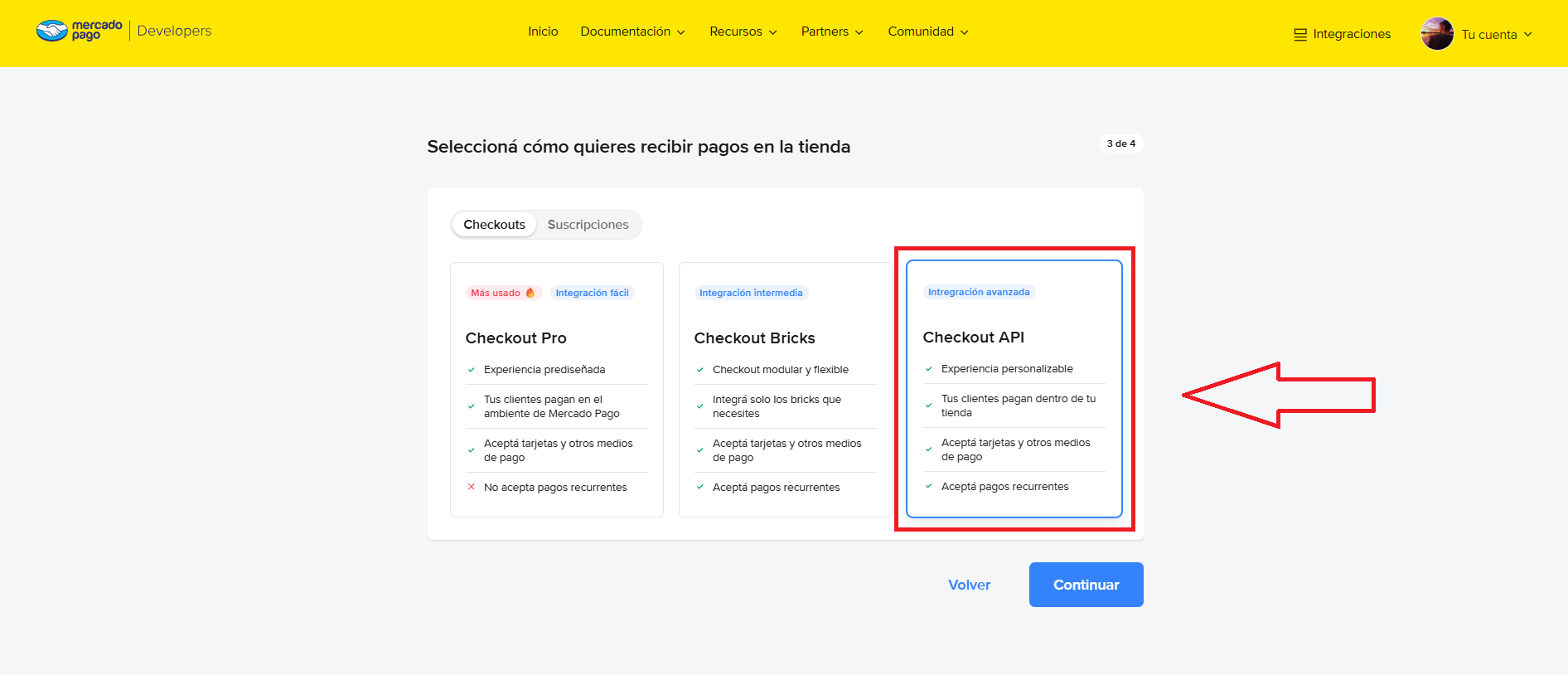Click Aceptá pagos recurrentes in Checkout Bricks card
The width and height of the screenshot is (1568, 685).
777,488
